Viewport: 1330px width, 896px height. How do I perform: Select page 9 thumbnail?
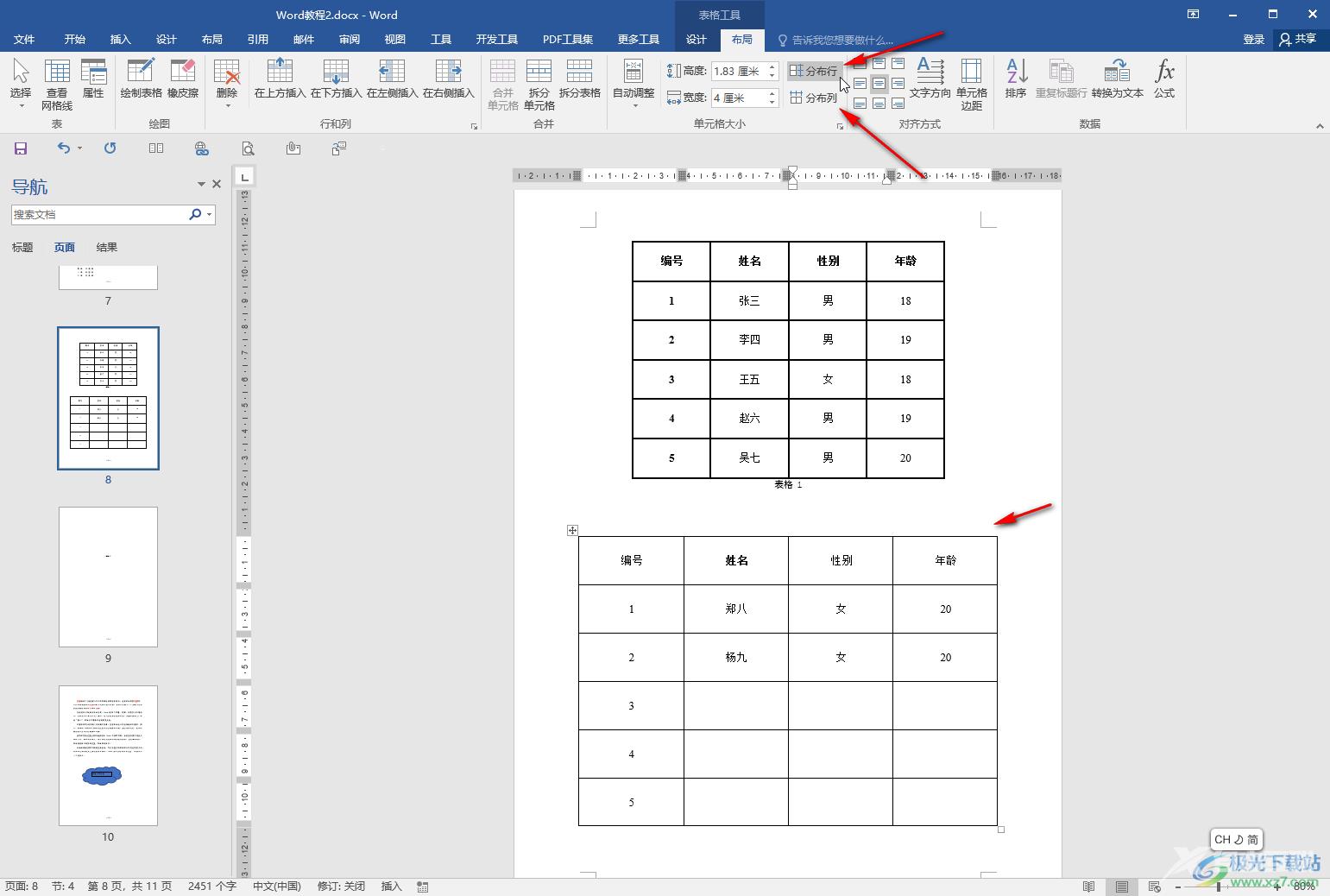tap(108, 577)
